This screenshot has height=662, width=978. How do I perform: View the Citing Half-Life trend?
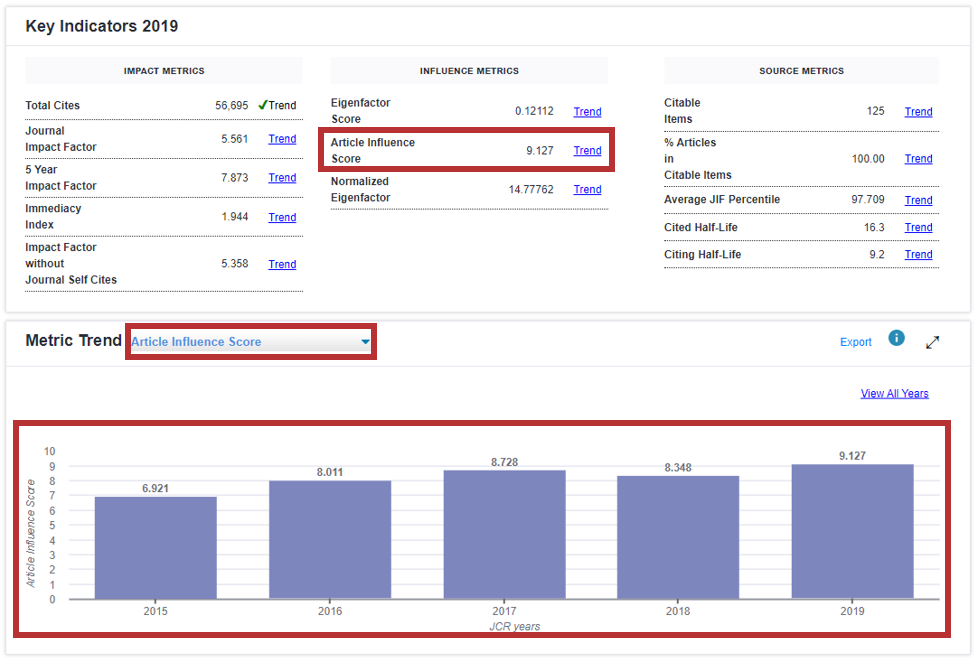pos(918,254)
